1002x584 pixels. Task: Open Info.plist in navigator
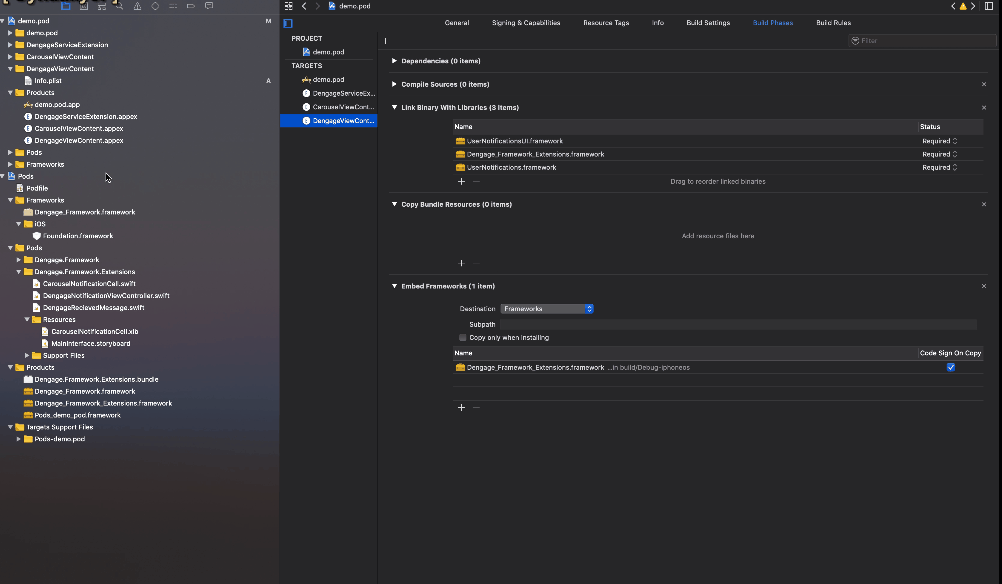[48, 81]
